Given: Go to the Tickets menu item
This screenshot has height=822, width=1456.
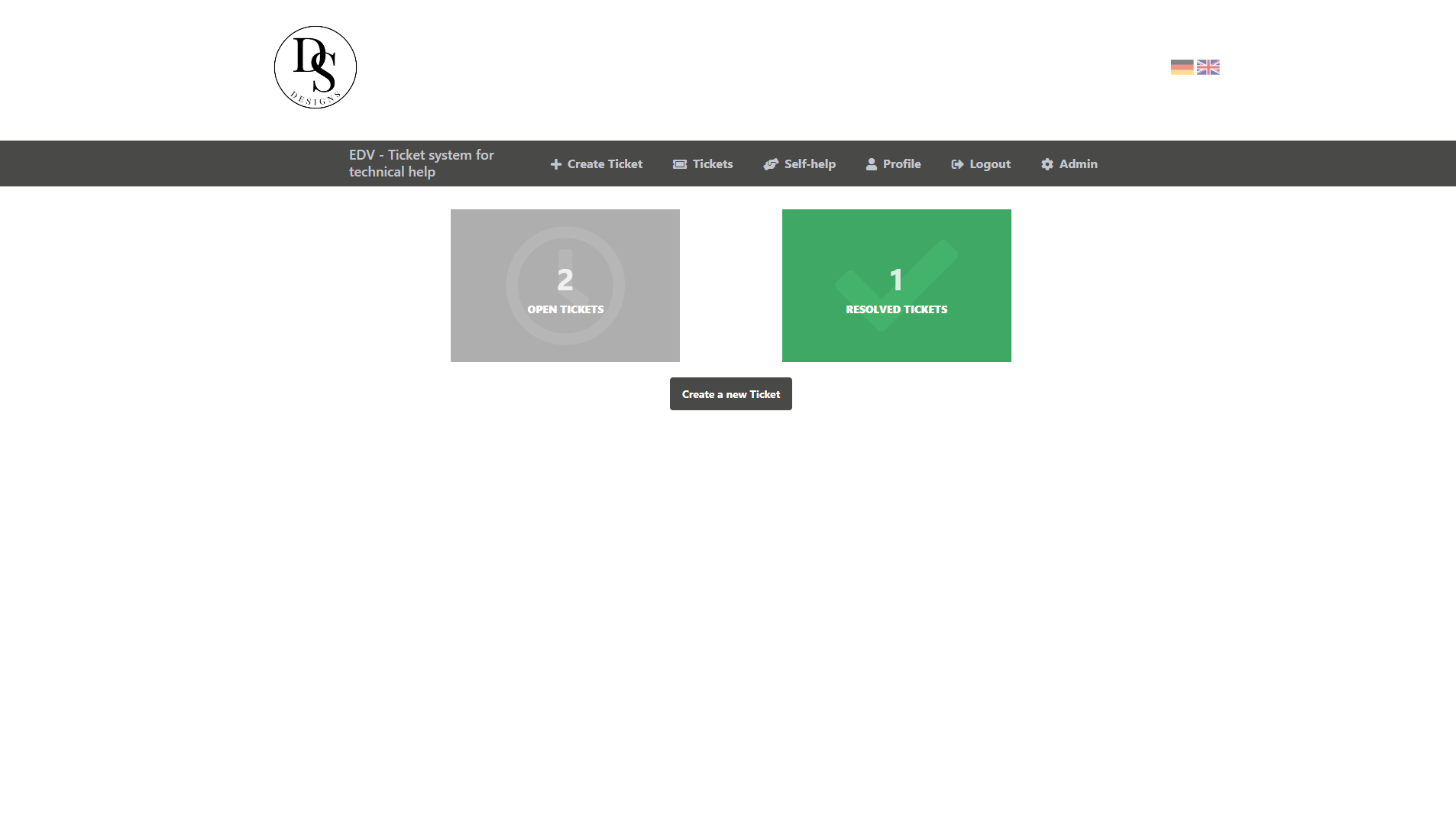Looking at the screenshot, I should (712, 164).
